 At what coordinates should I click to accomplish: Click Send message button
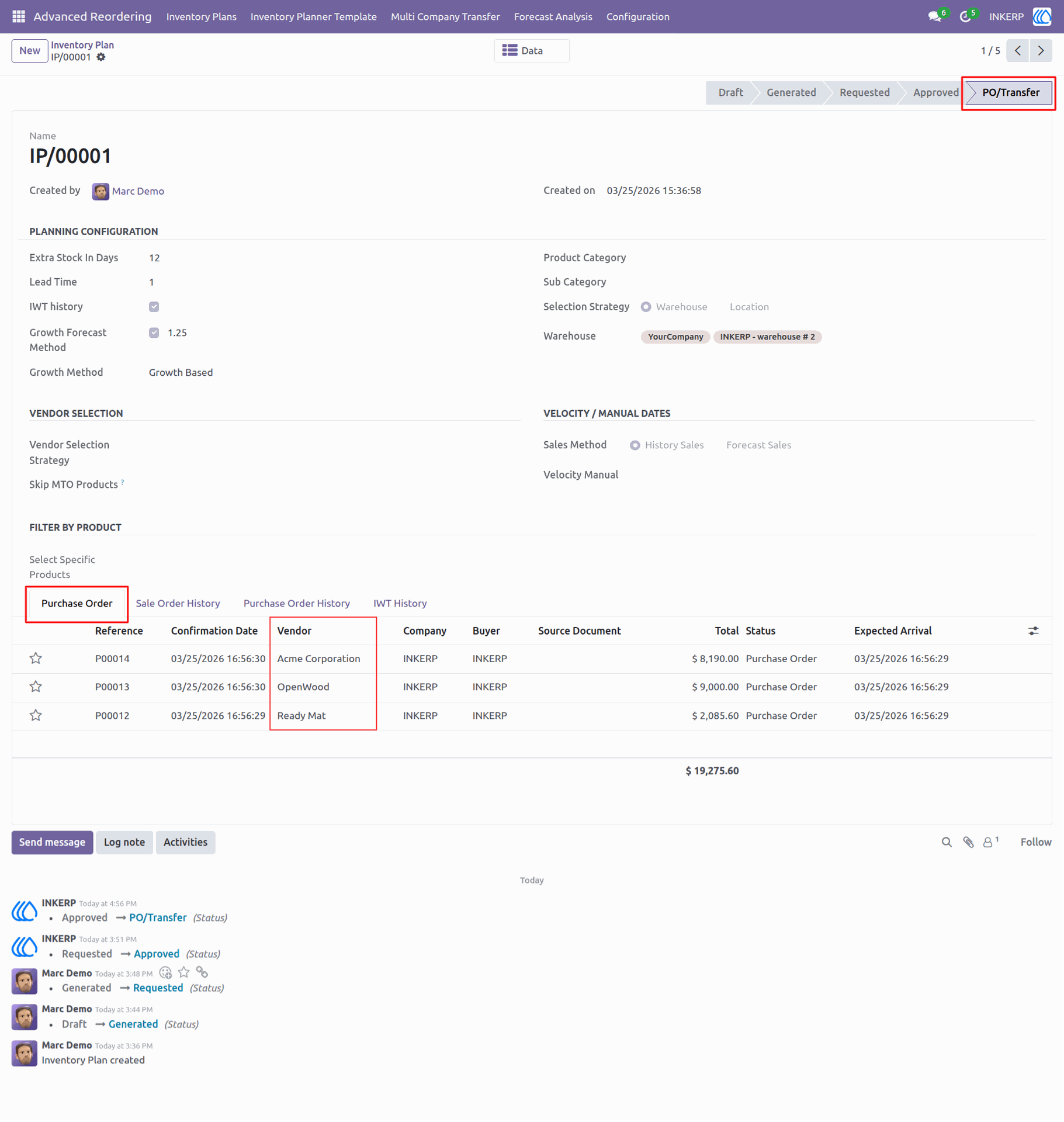(52, 843)
